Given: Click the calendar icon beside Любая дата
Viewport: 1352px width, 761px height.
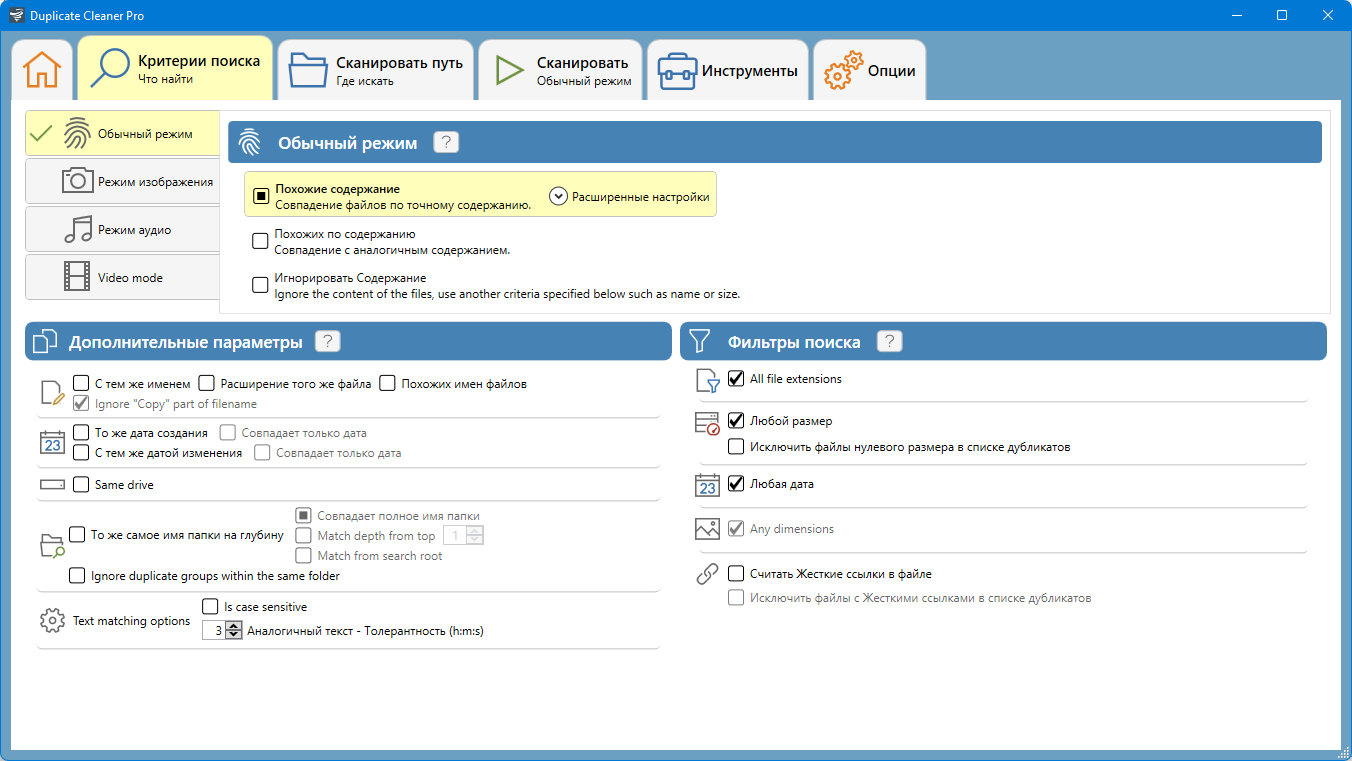Looking at the screenshot, I should (707, 485).
